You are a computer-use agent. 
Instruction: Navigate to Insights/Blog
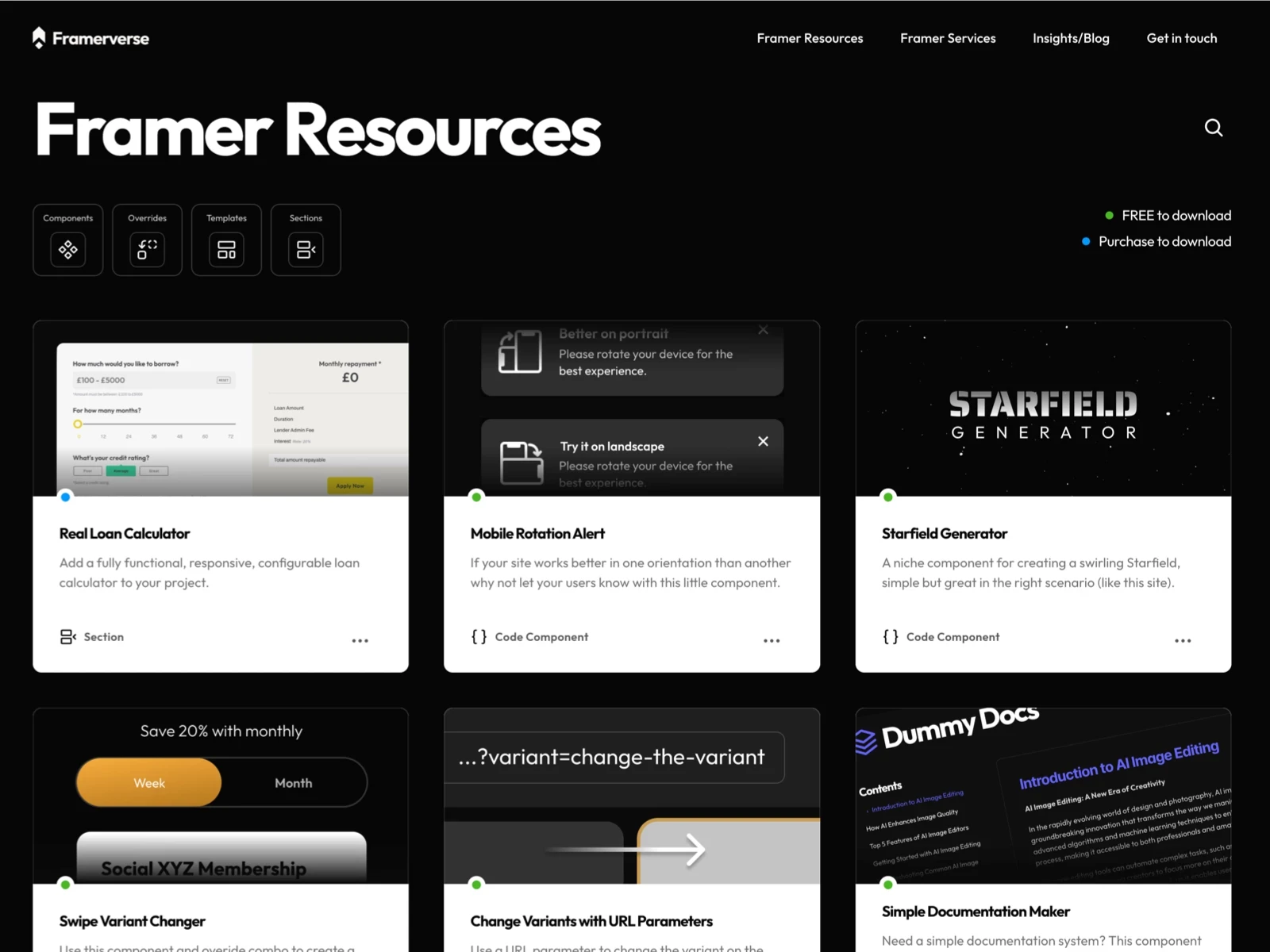(1071, 37)
